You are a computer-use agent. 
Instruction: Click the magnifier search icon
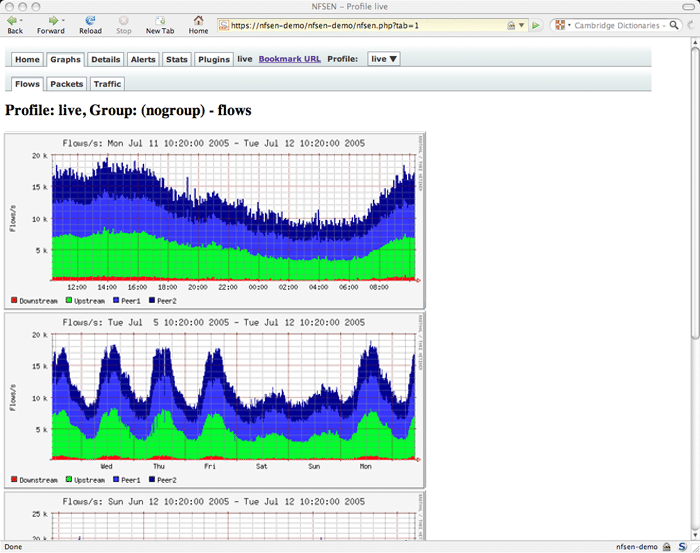pos(674,25)
